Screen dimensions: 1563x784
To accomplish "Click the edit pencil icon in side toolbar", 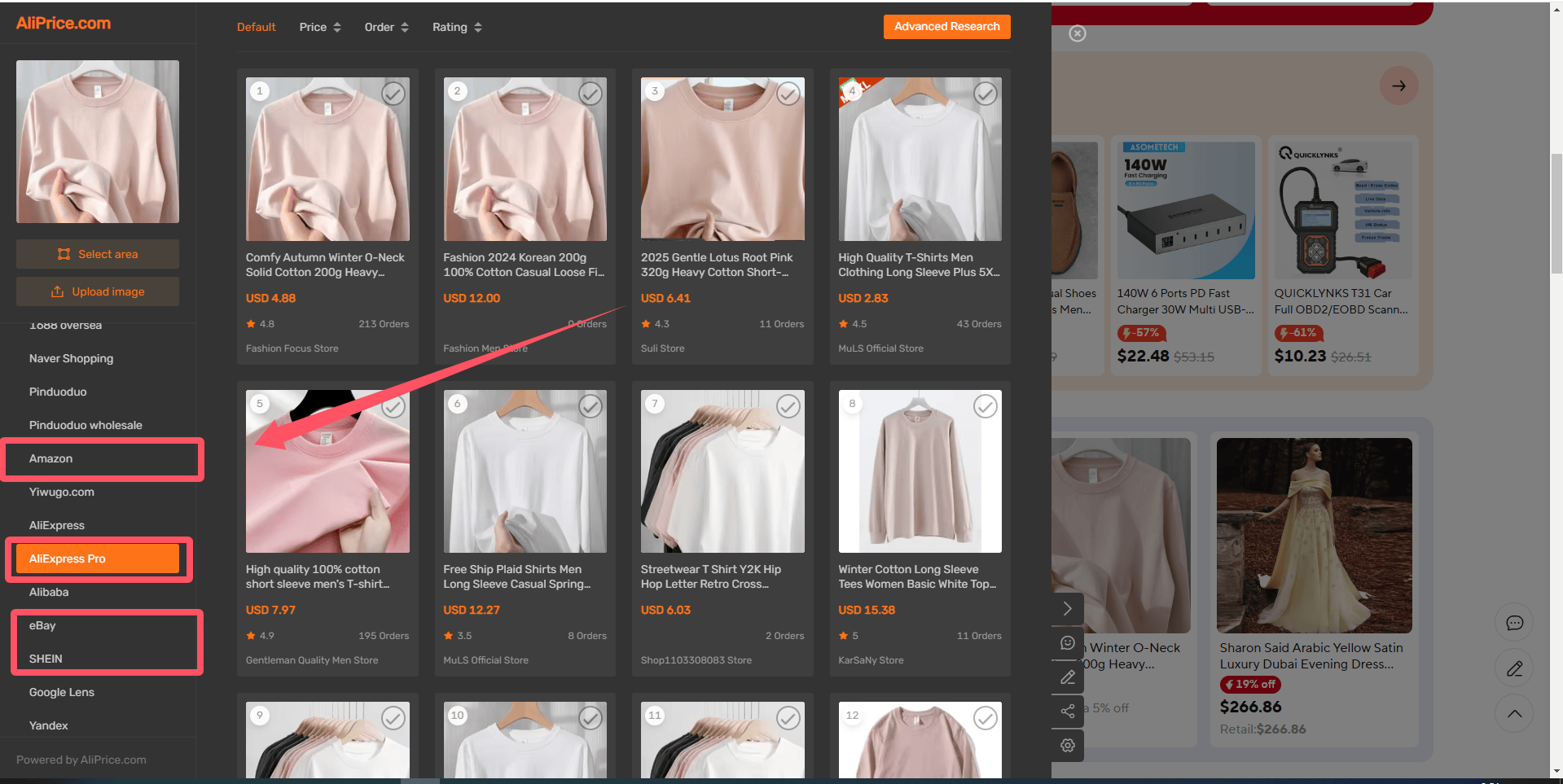I will point(1068,677).
